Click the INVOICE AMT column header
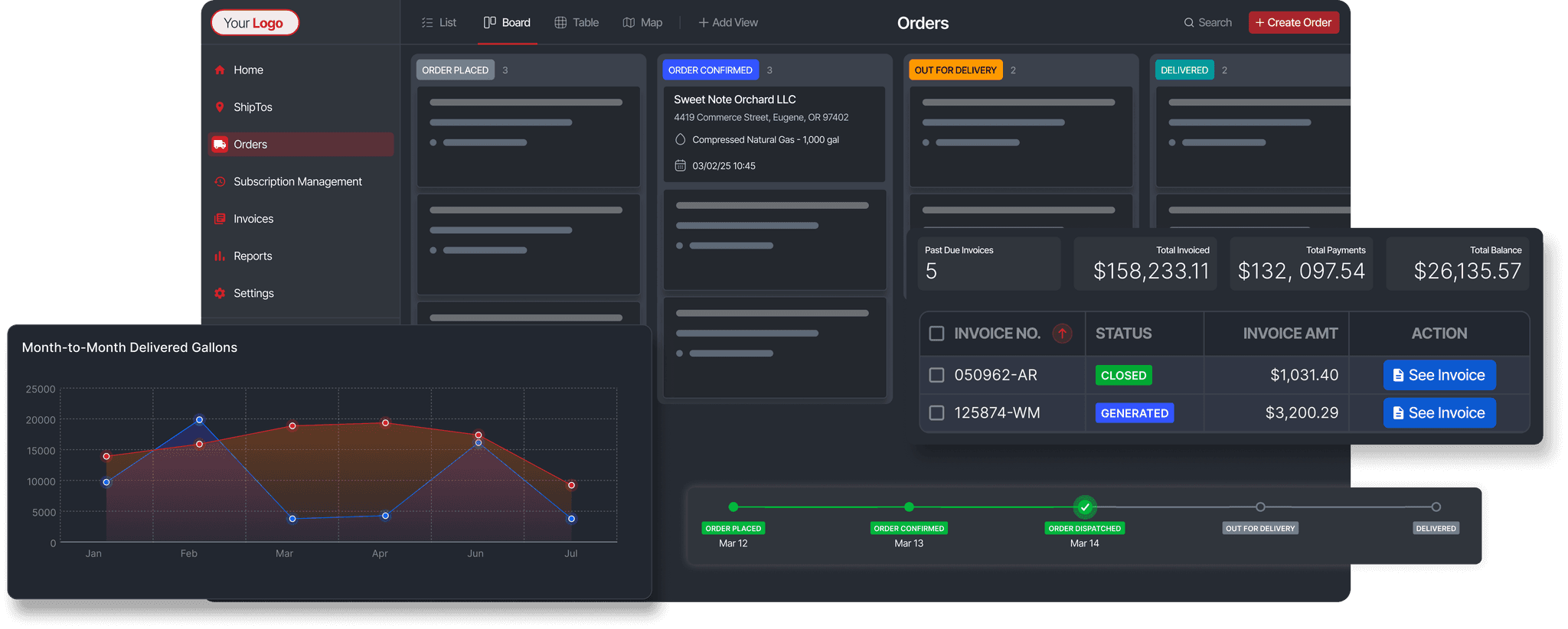Viewport: 1568px width, 629px height. [1290, 334]
